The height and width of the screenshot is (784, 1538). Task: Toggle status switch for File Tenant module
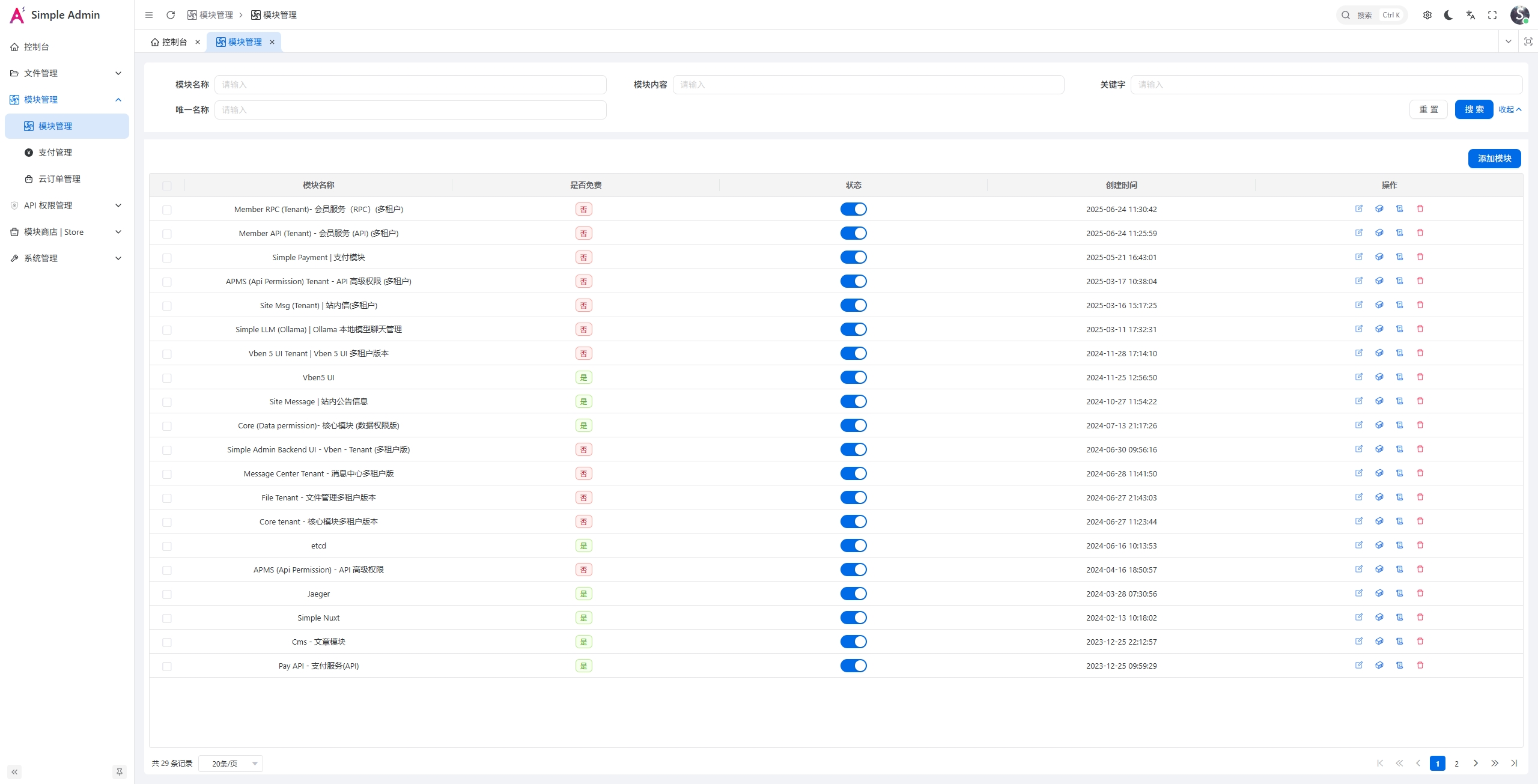tap(853, 497)
